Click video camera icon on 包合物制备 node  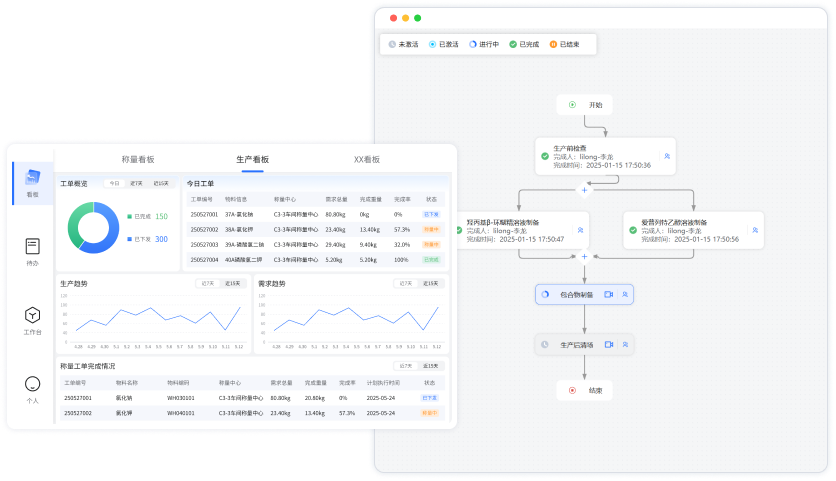608,295
